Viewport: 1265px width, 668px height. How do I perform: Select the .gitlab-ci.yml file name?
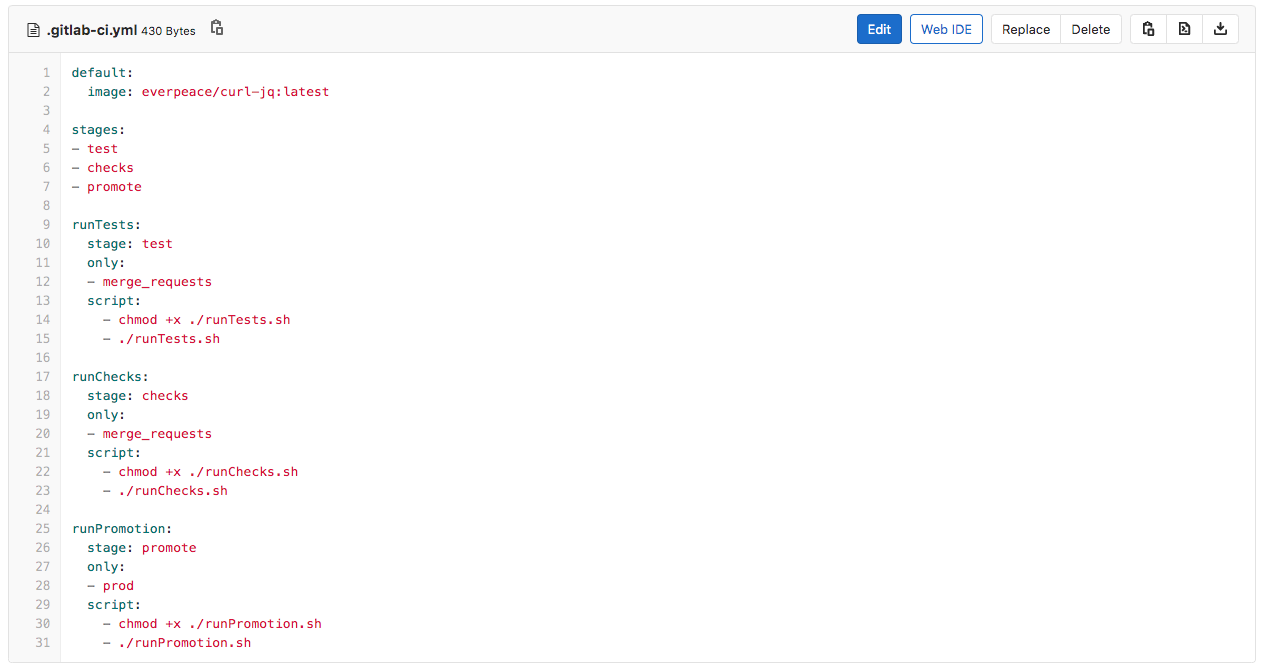(92, 30)
